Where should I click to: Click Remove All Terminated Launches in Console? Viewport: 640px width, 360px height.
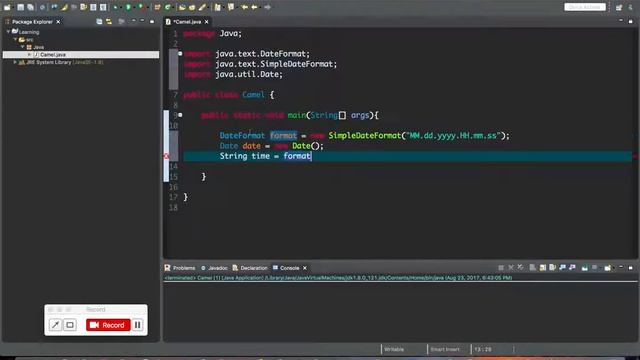tap(520, 268)
